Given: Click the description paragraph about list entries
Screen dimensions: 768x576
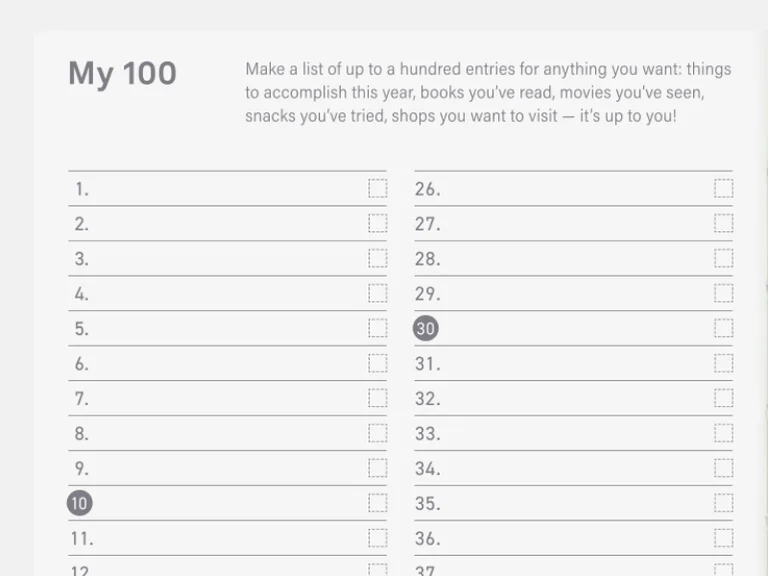Looking at the screenshot, I should pyautogui.click(x=488, y=93).
